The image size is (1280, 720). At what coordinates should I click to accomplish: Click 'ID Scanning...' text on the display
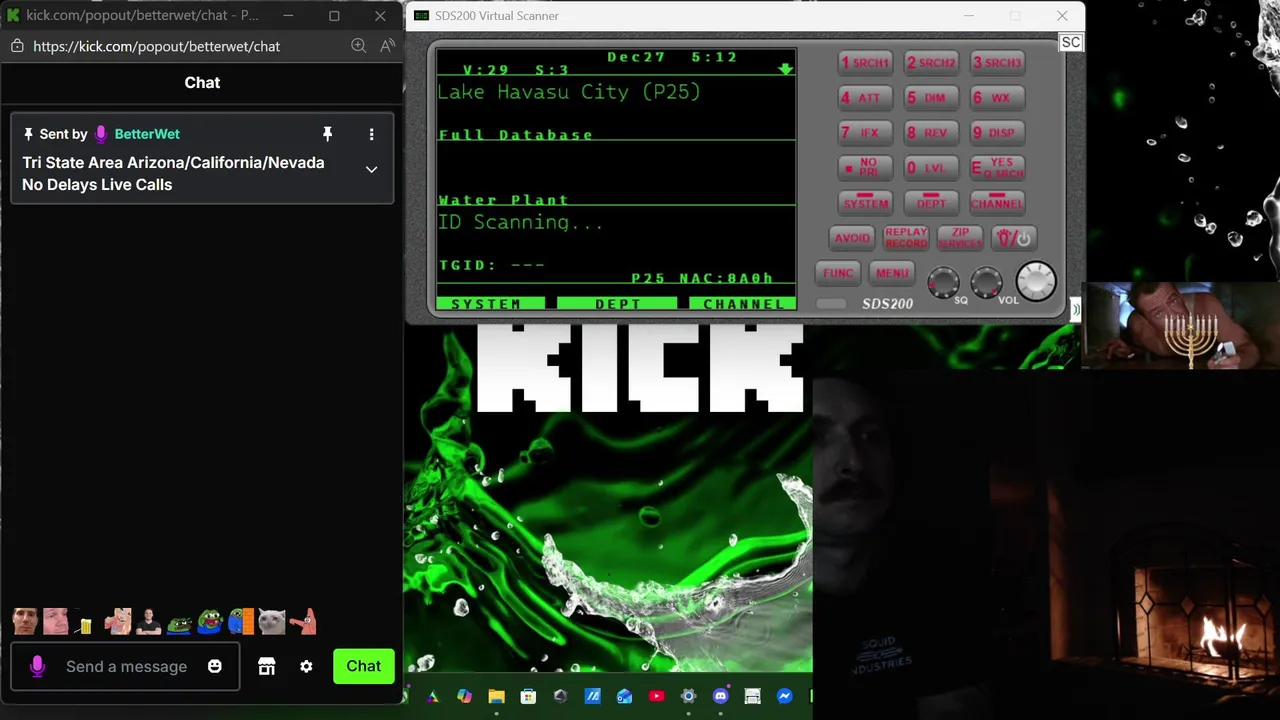coord(520,222)
